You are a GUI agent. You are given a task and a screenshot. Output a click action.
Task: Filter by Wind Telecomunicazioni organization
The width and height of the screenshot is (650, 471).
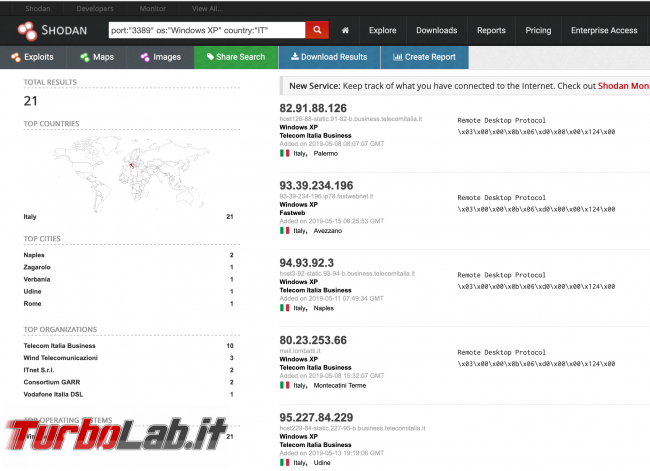[x=61, y=358]
